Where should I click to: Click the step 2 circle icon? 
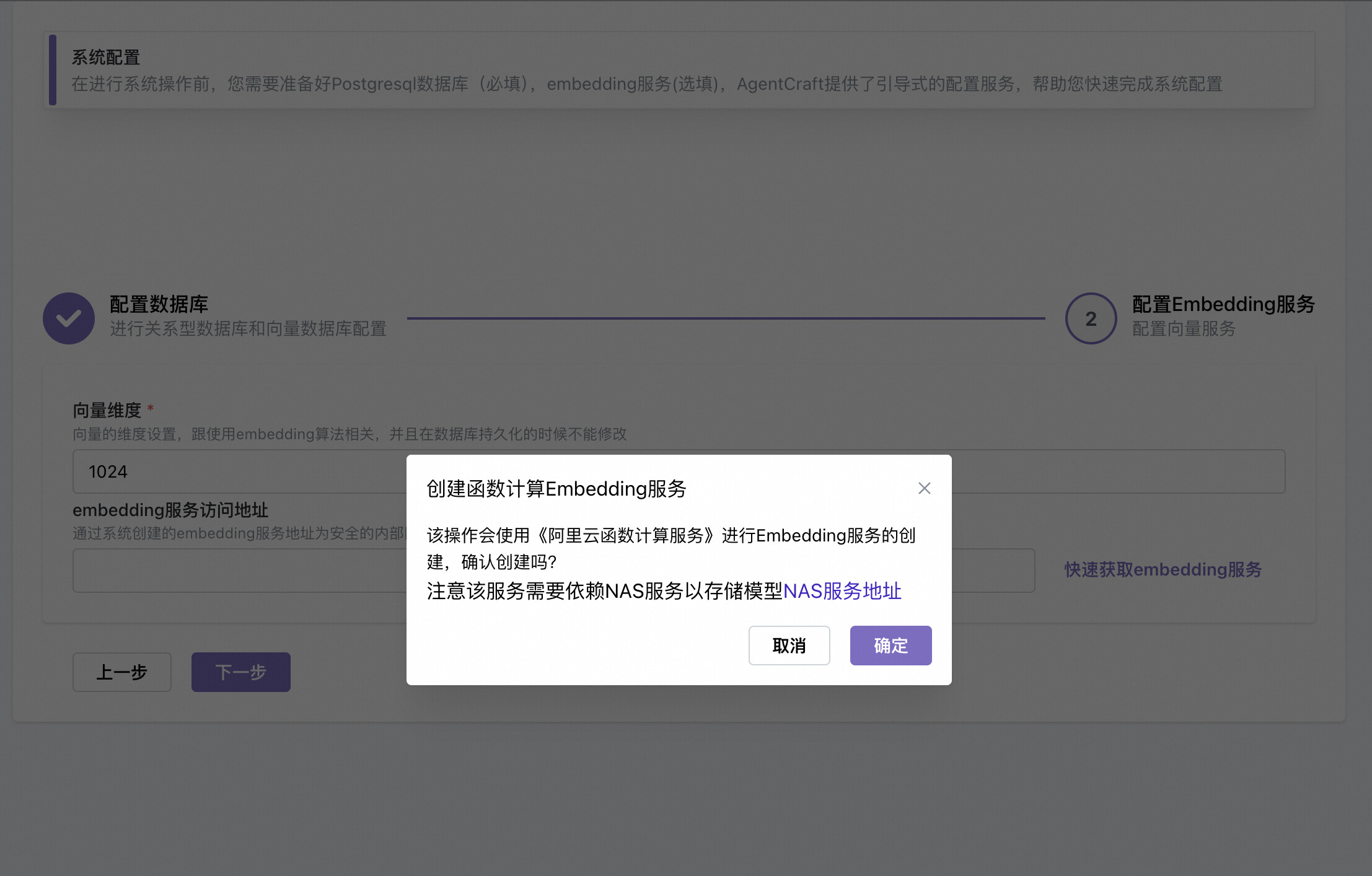tap(1090, 318)
